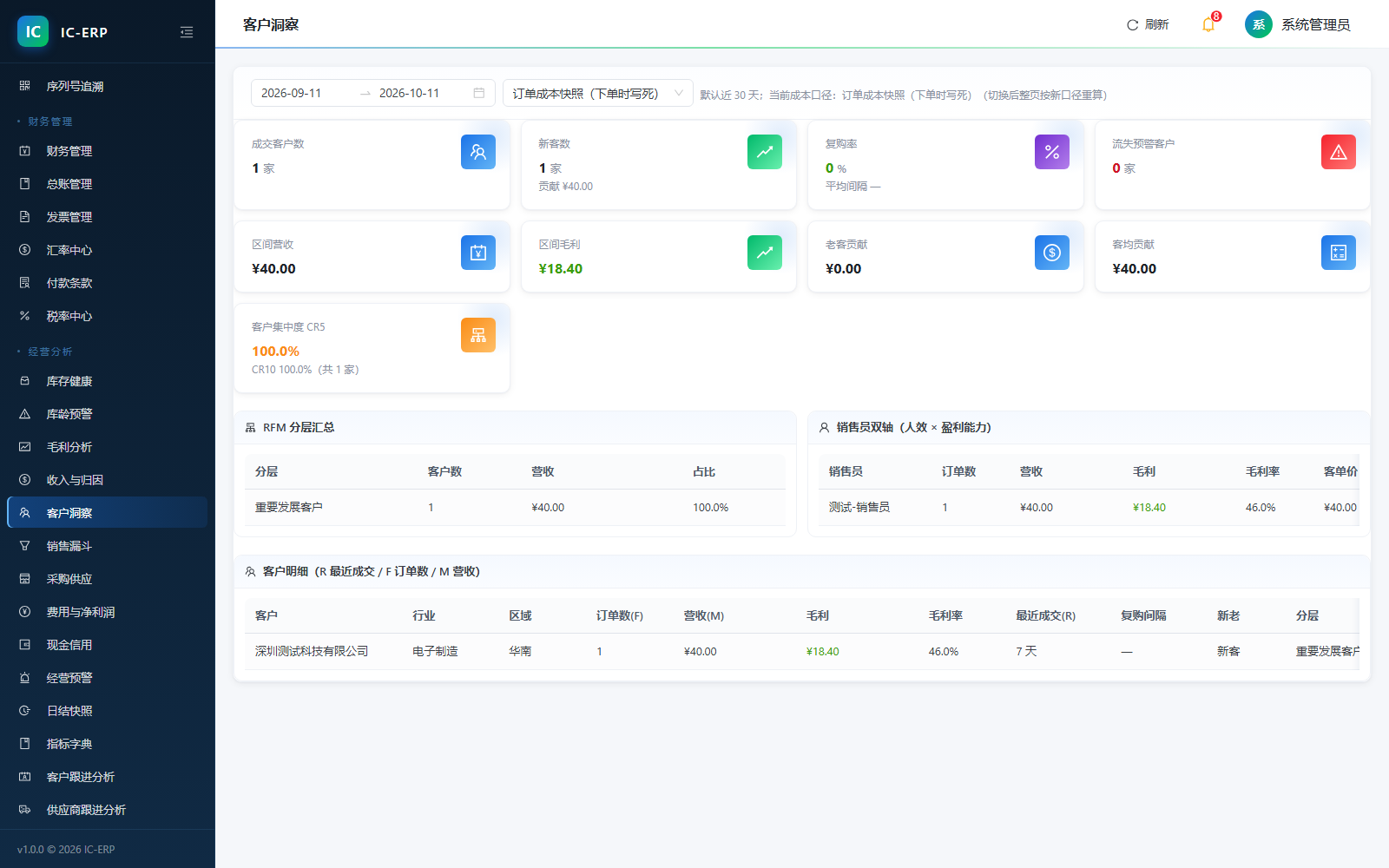The height and width of the screenshot is (868, 1389).
Task: Click the 订单数(F) column header
Action: [620, 616]
